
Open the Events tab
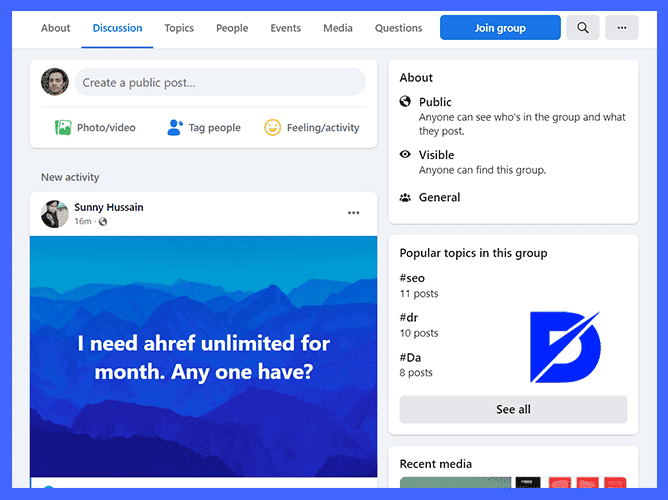click(x=285, y=28)
